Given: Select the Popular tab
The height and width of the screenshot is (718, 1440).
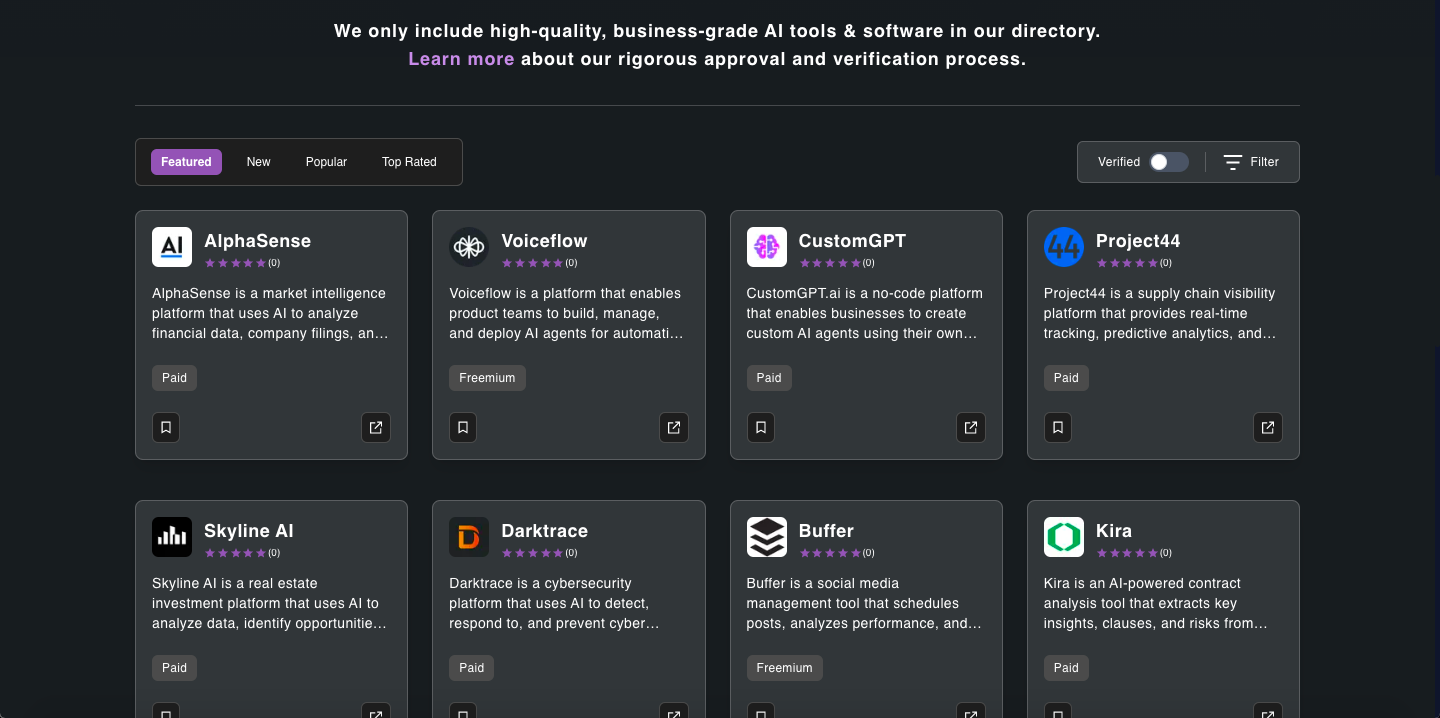Looking at the screenshot, I should click(x=326, y=162).
